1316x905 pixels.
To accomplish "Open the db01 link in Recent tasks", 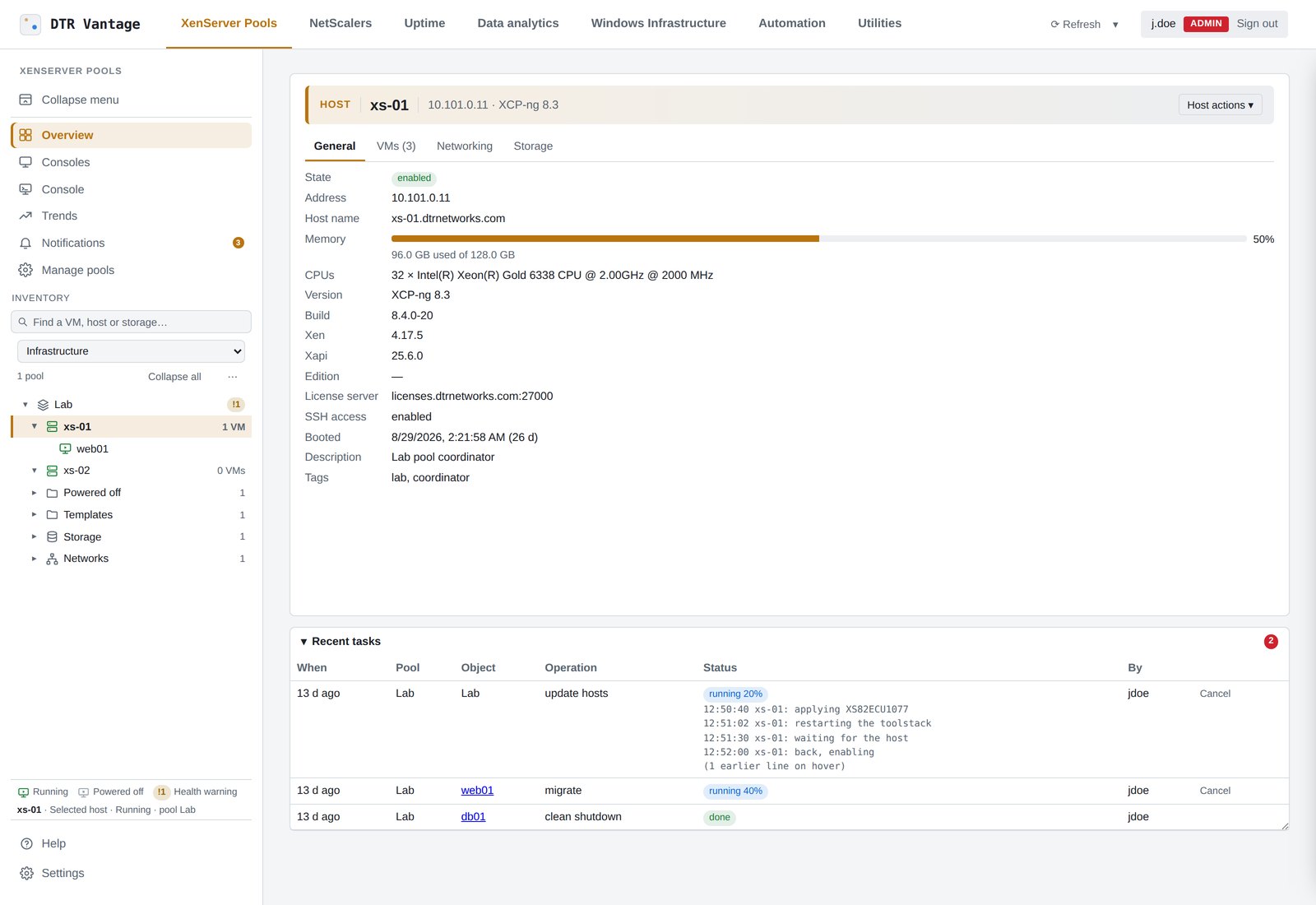I will coord(473,817).
